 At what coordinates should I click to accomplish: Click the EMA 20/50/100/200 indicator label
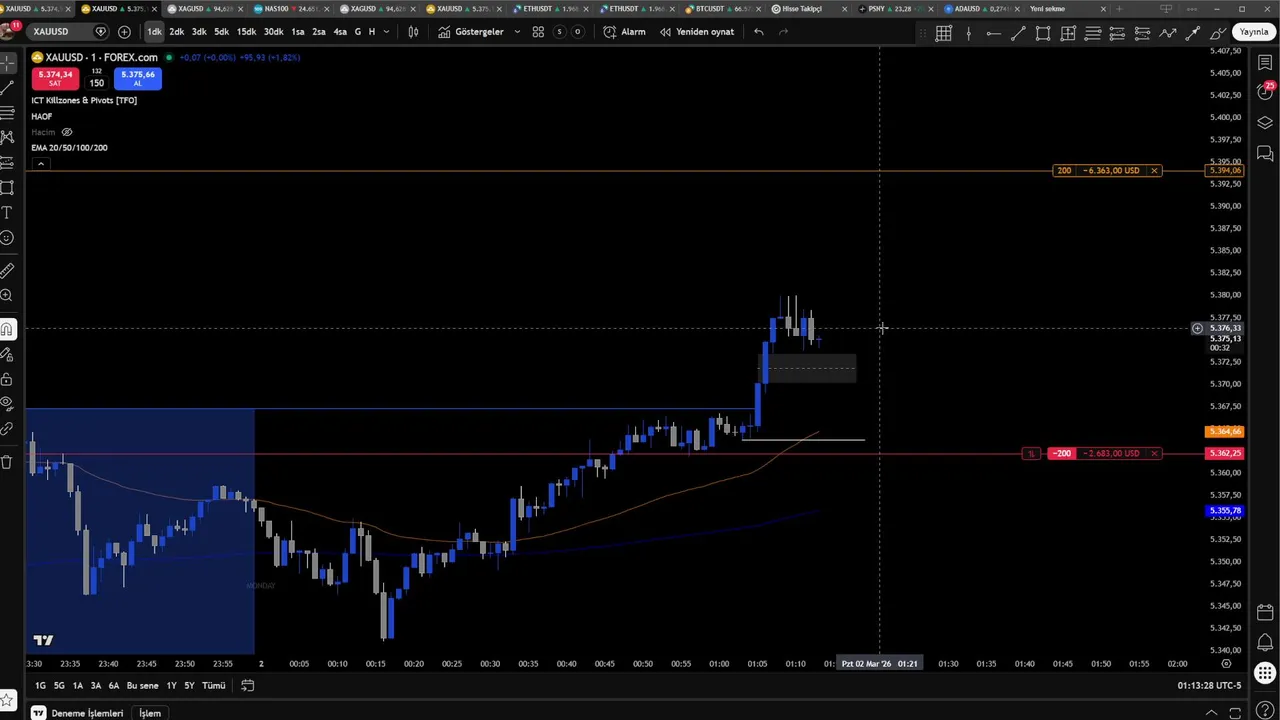69,148
